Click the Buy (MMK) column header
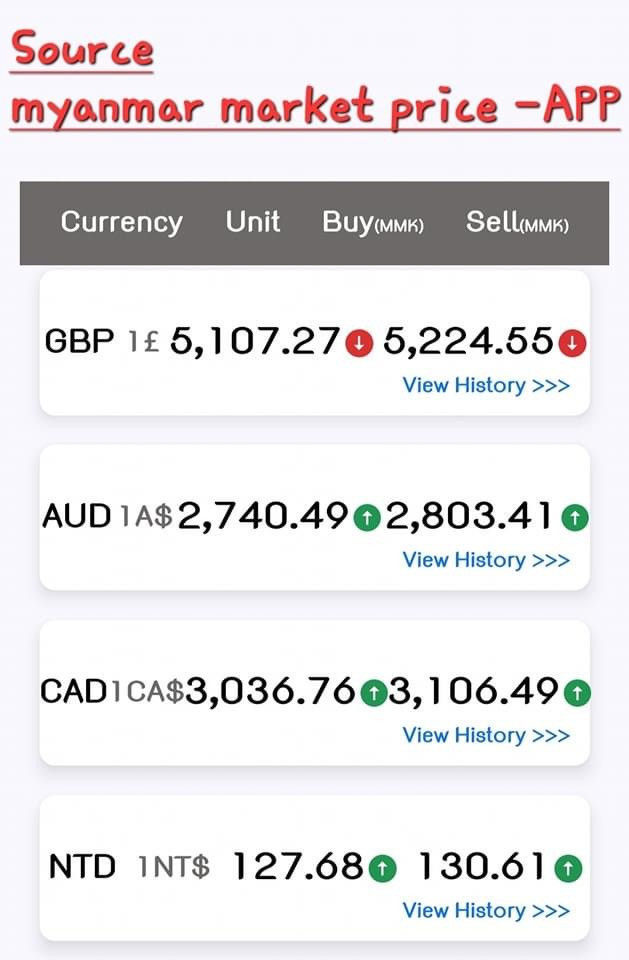The height and width of the screenshot is (960, 629). tap(373, 223)
